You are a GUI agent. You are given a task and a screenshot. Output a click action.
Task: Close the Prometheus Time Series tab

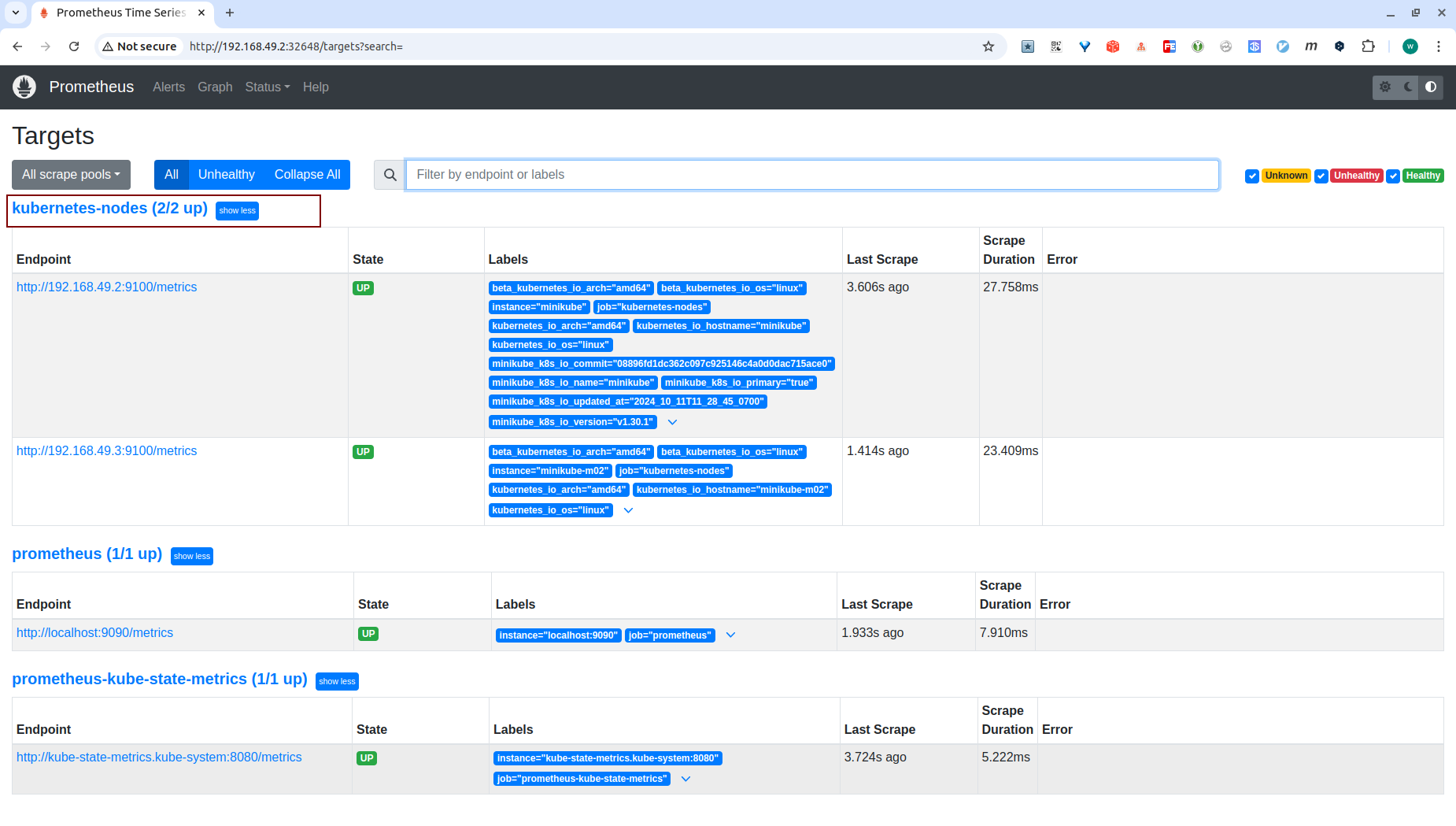click(x=201, y=13)
